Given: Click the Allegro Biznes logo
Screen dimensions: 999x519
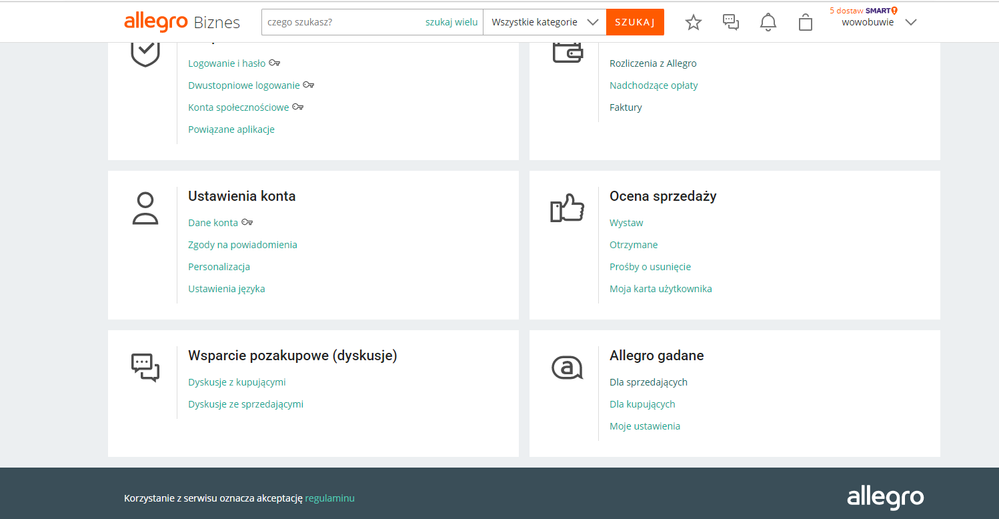Looking at the screenshot, I should [x=181, y=22].
